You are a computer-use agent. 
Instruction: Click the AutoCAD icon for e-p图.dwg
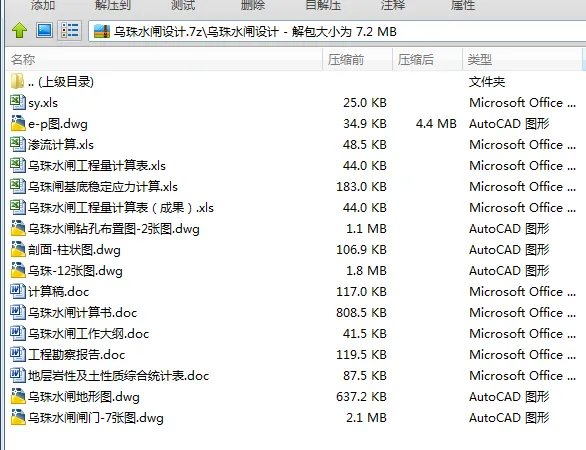[18, 123]
